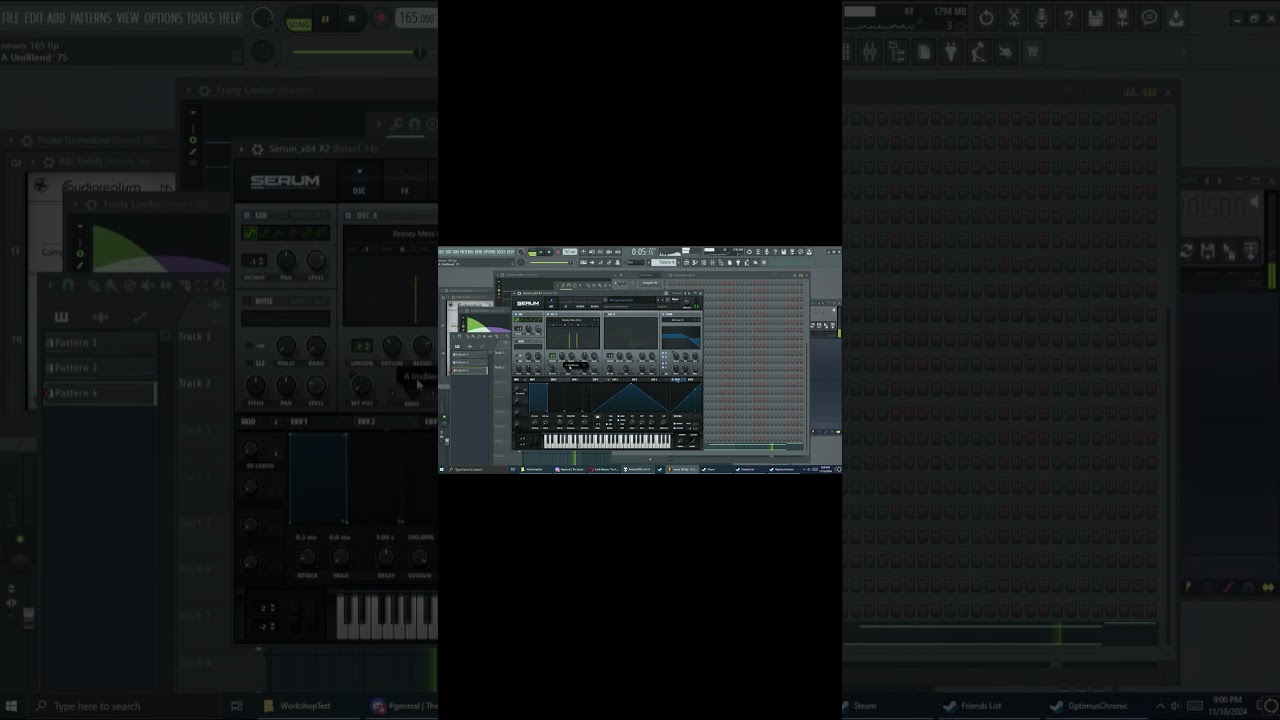Toggle the large playlist magnet snap icon
Screen dimensions: 1280x720
click(x=68, y=285)
